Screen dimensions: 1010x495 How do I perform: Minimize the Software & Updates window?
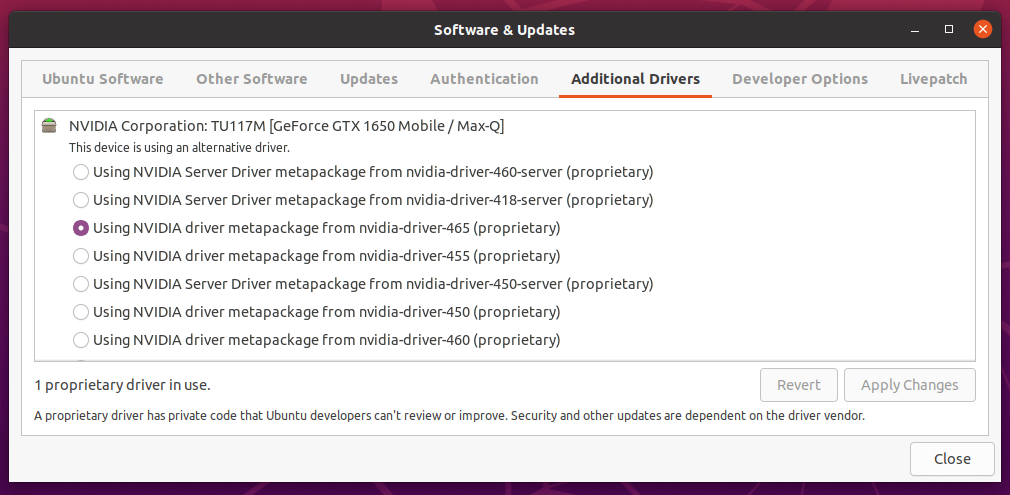pyautogui.click(x=914, y=30)
